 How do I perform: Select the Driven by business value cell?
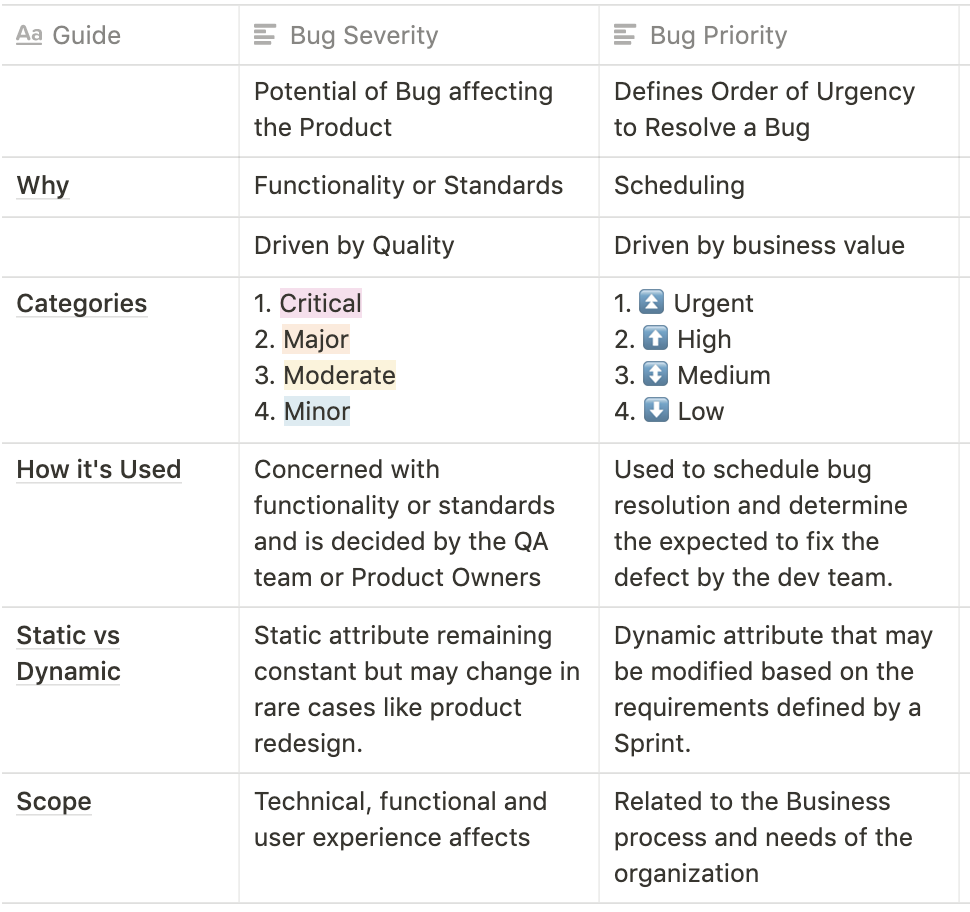pyautogui.click(x=779, y=246)
